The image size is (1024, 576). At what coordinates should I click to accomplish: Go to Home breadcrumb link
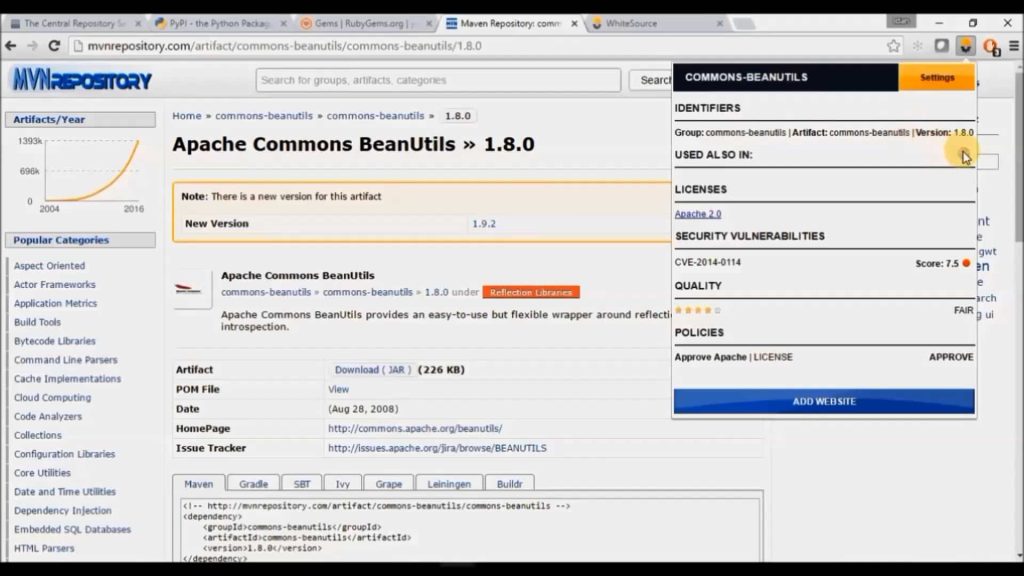187,116
